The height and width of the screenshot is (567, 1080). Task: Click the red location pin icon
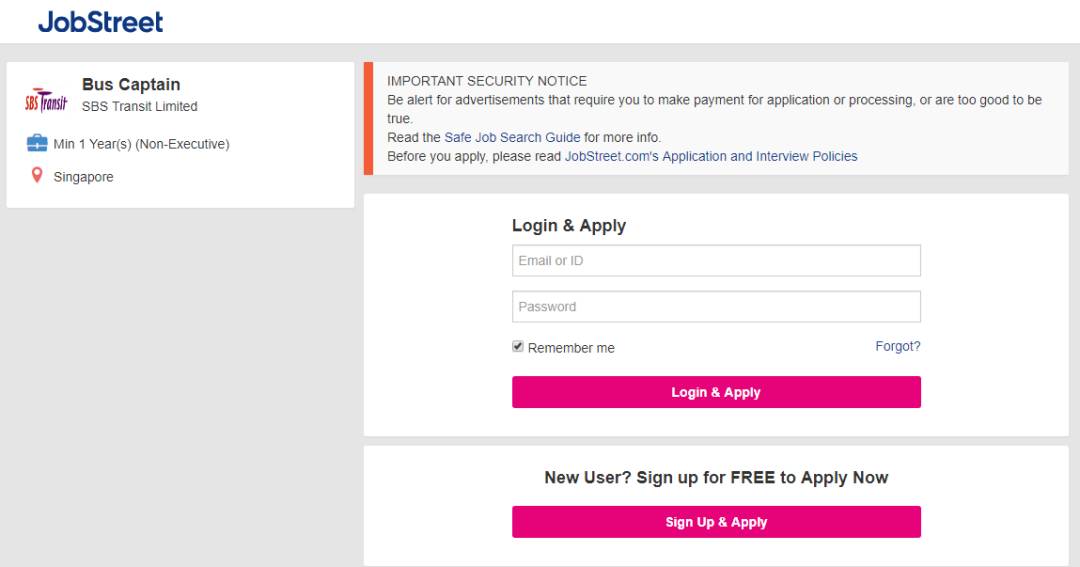click(x=37, y=176)
